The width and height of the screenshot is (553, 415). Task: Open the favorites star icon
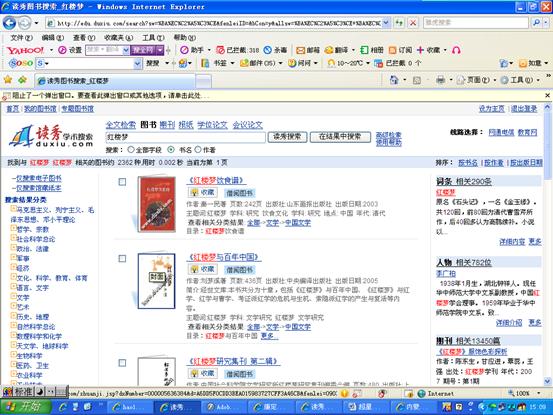point(8,80)
